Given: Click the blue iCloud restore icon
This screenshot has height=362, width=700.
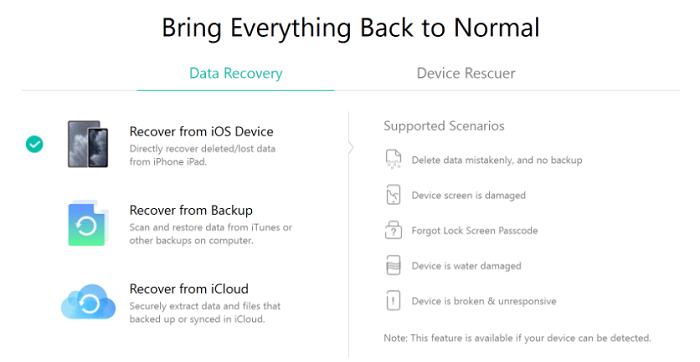Looking at the screenshot, I should (88, 302).
